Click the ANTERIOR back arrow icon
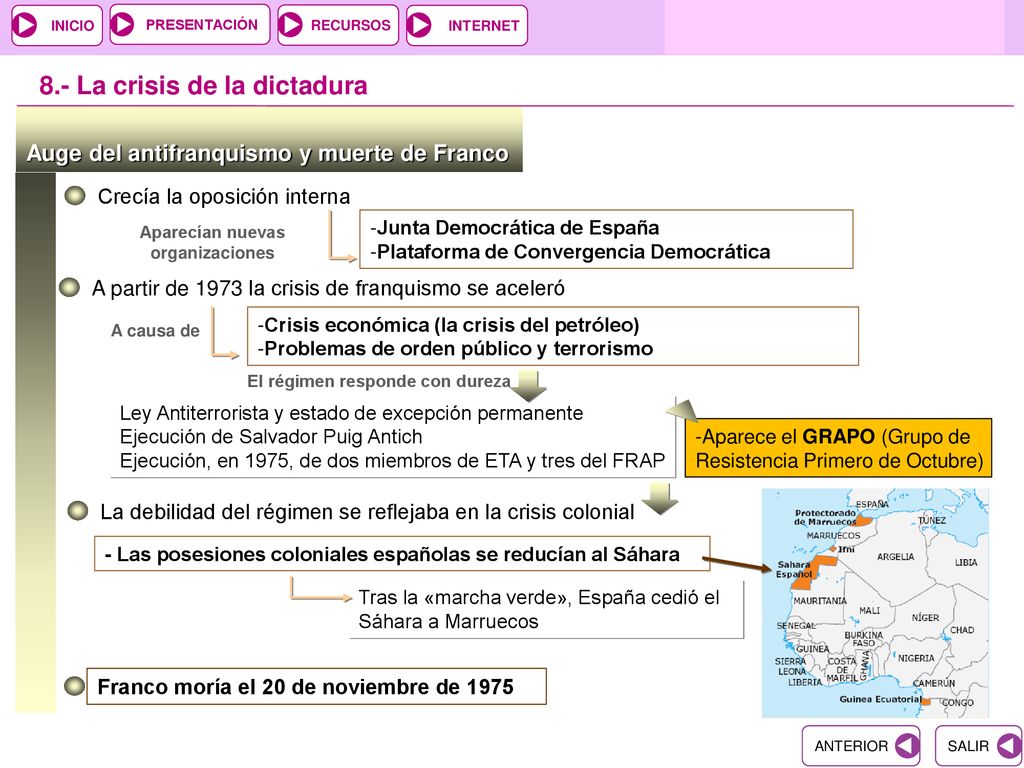 pos(906,745)
